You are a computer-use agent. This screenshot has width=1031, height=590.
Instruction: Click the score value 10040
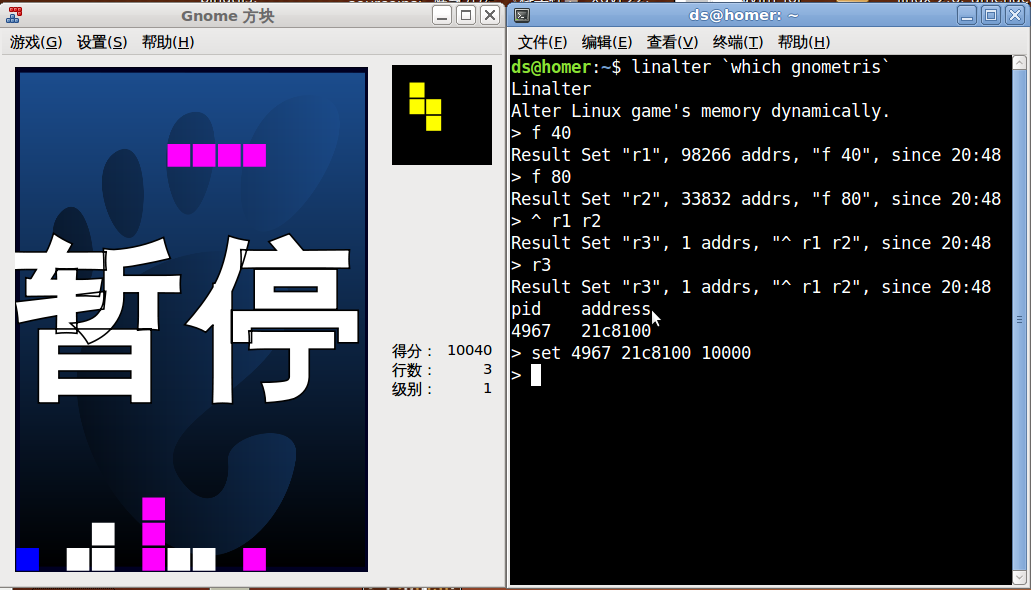tap(469, 350)
